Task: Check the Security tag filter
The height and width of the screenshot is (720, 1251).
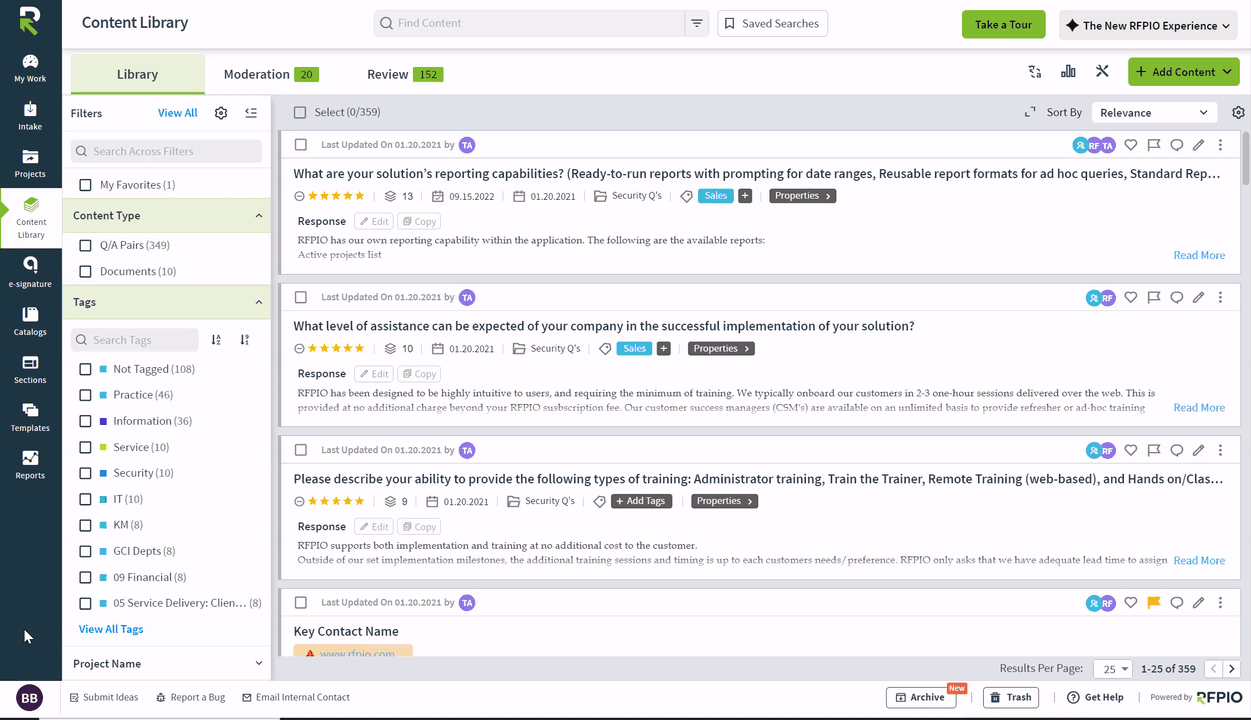Action: click(85, 473)
